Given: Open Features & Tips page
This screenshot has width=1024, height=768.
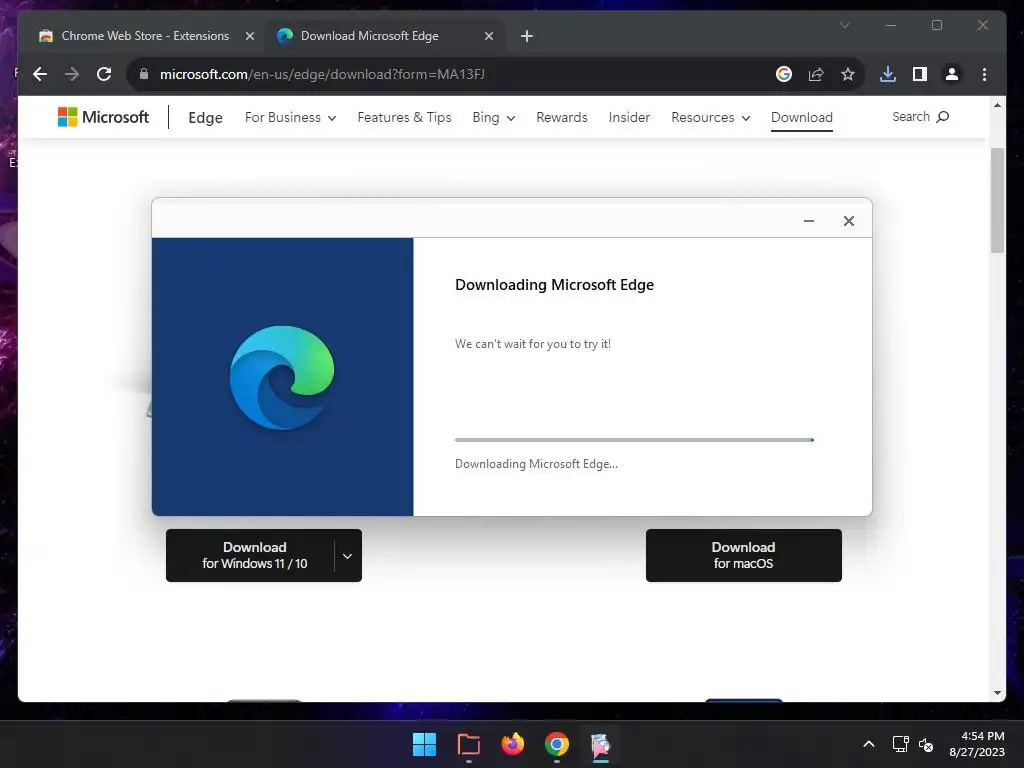Looking at the screenshot, I should point(404,118).
